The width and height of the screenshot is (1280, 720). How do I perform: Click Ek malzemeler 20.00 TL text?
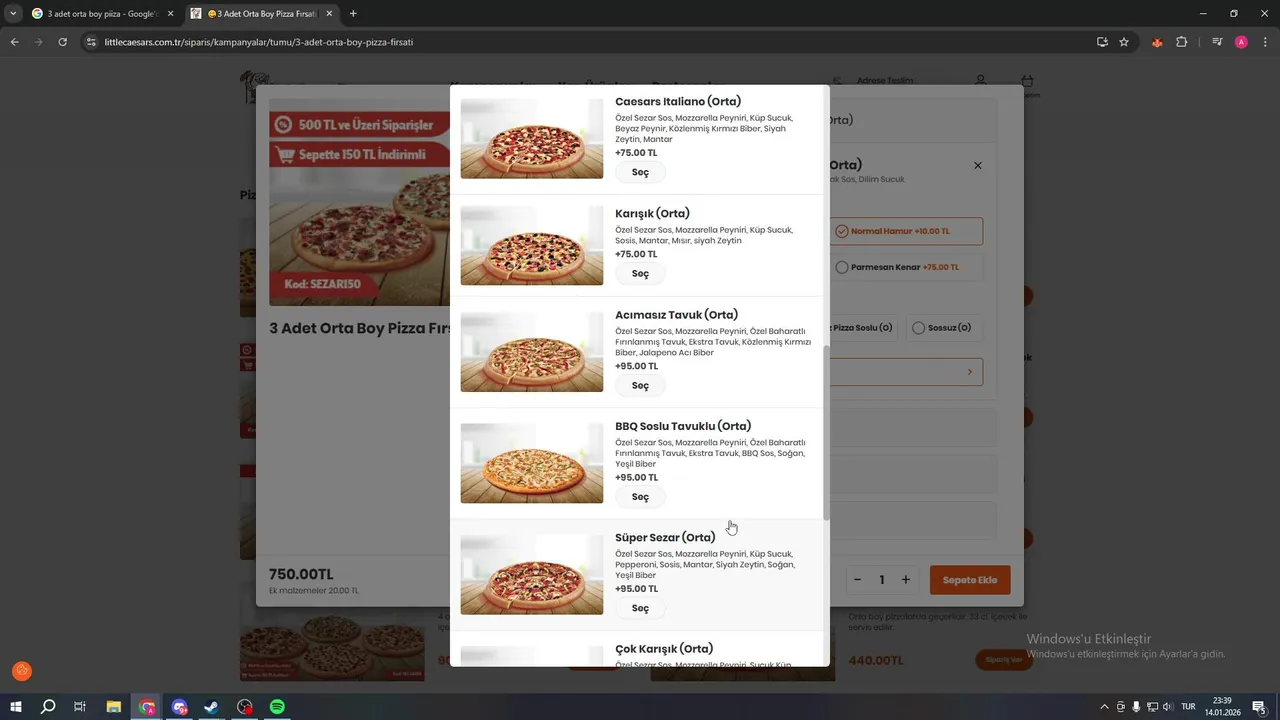[x=314, y=591]
